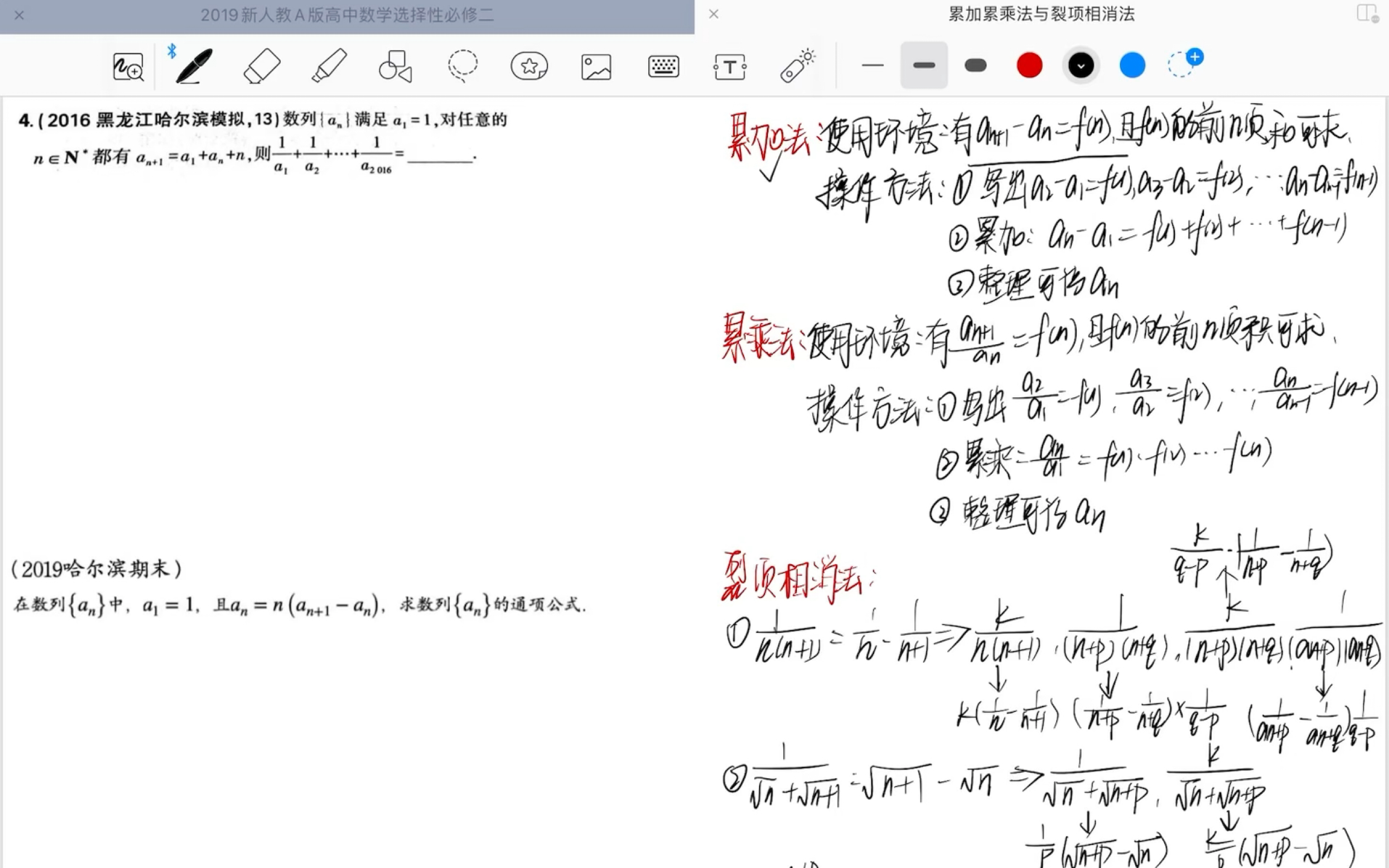Insert an image with Image tool
The width and height of the screenshot is (1389, 868).
coord(596,66)
